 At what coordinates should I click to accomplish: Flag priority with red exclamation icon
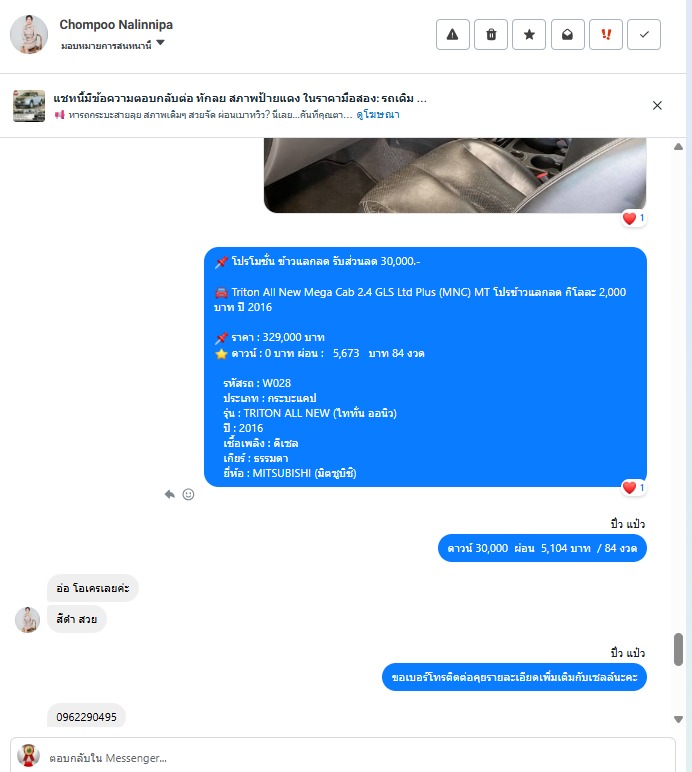[x=606, y=34]
